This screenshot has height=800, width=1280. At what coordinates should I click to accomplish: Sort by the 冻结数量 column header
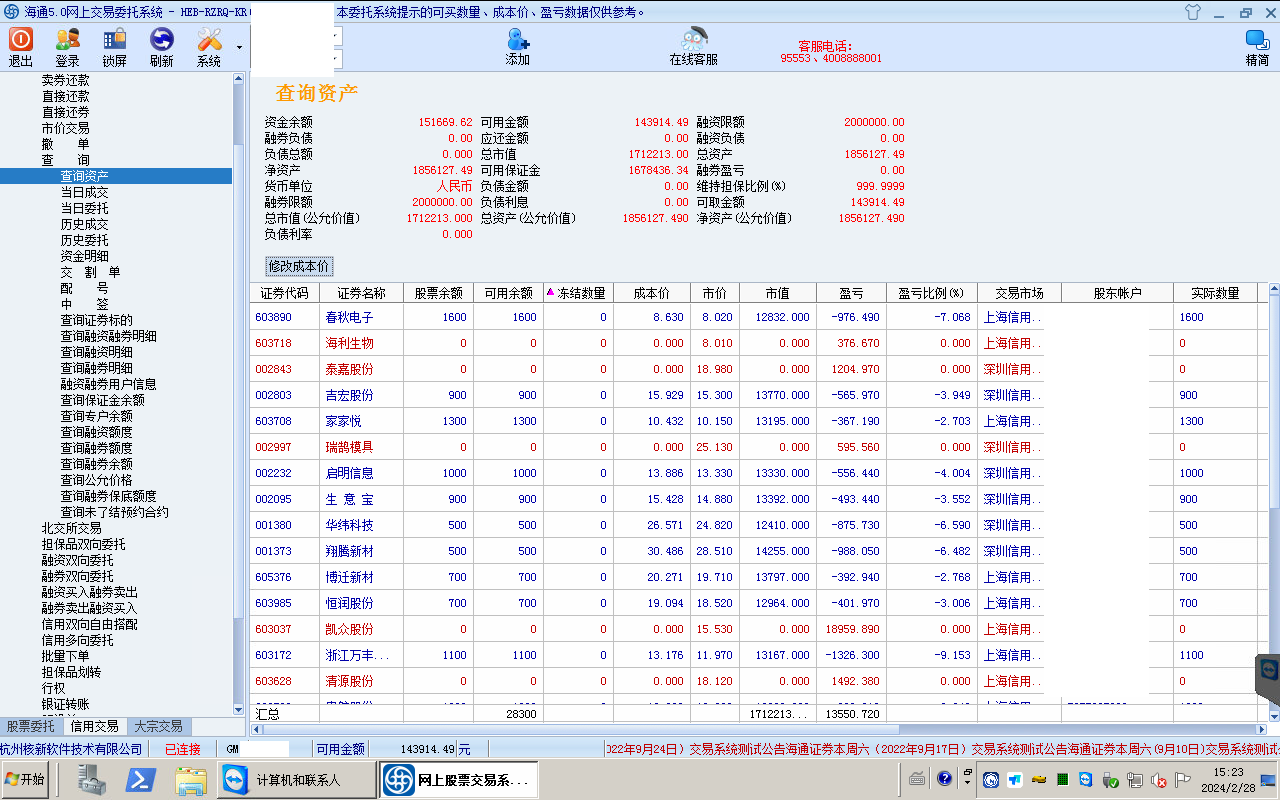[578, 293]
